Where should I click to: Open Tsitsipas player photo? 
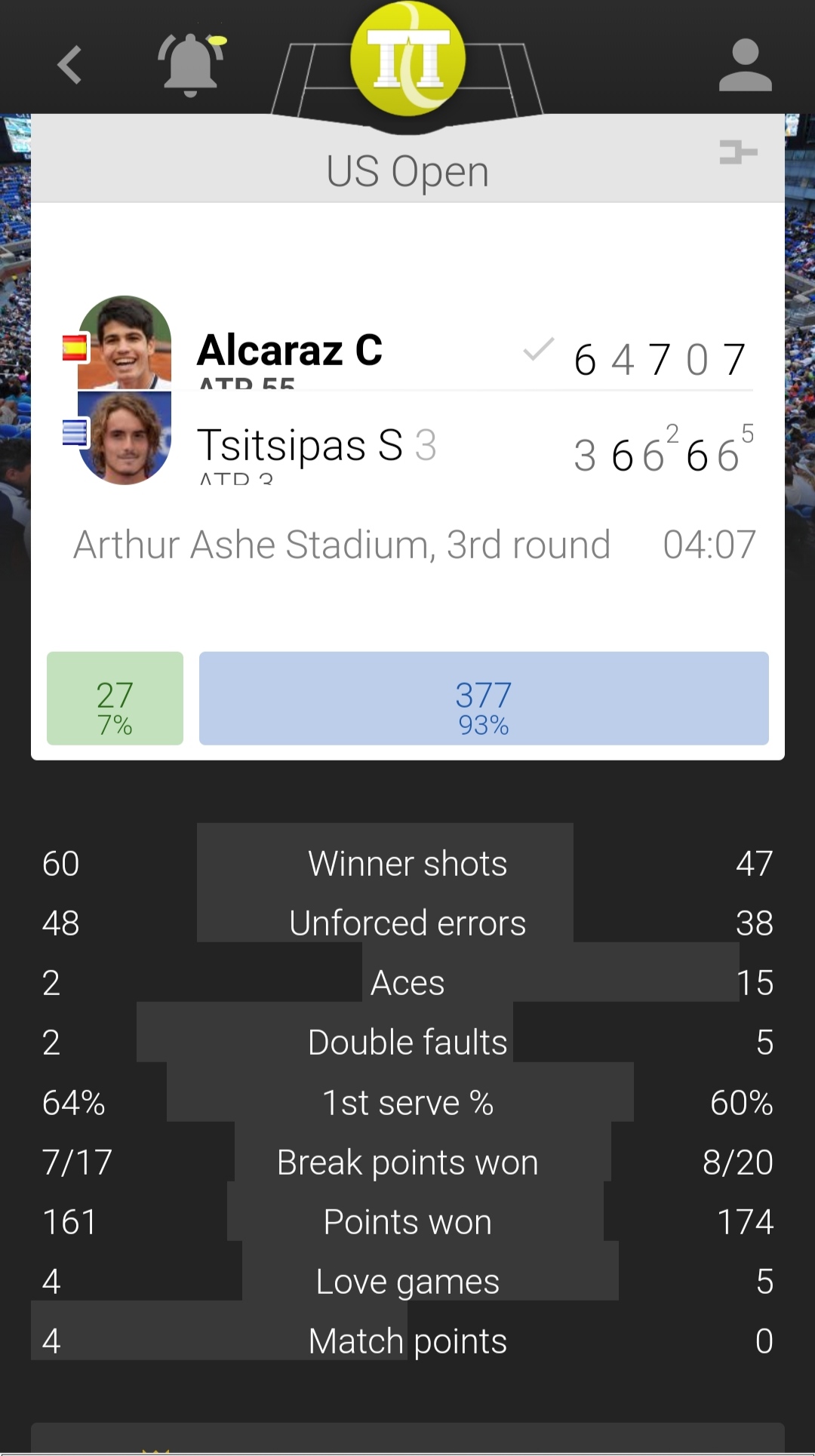click(125, 438)
